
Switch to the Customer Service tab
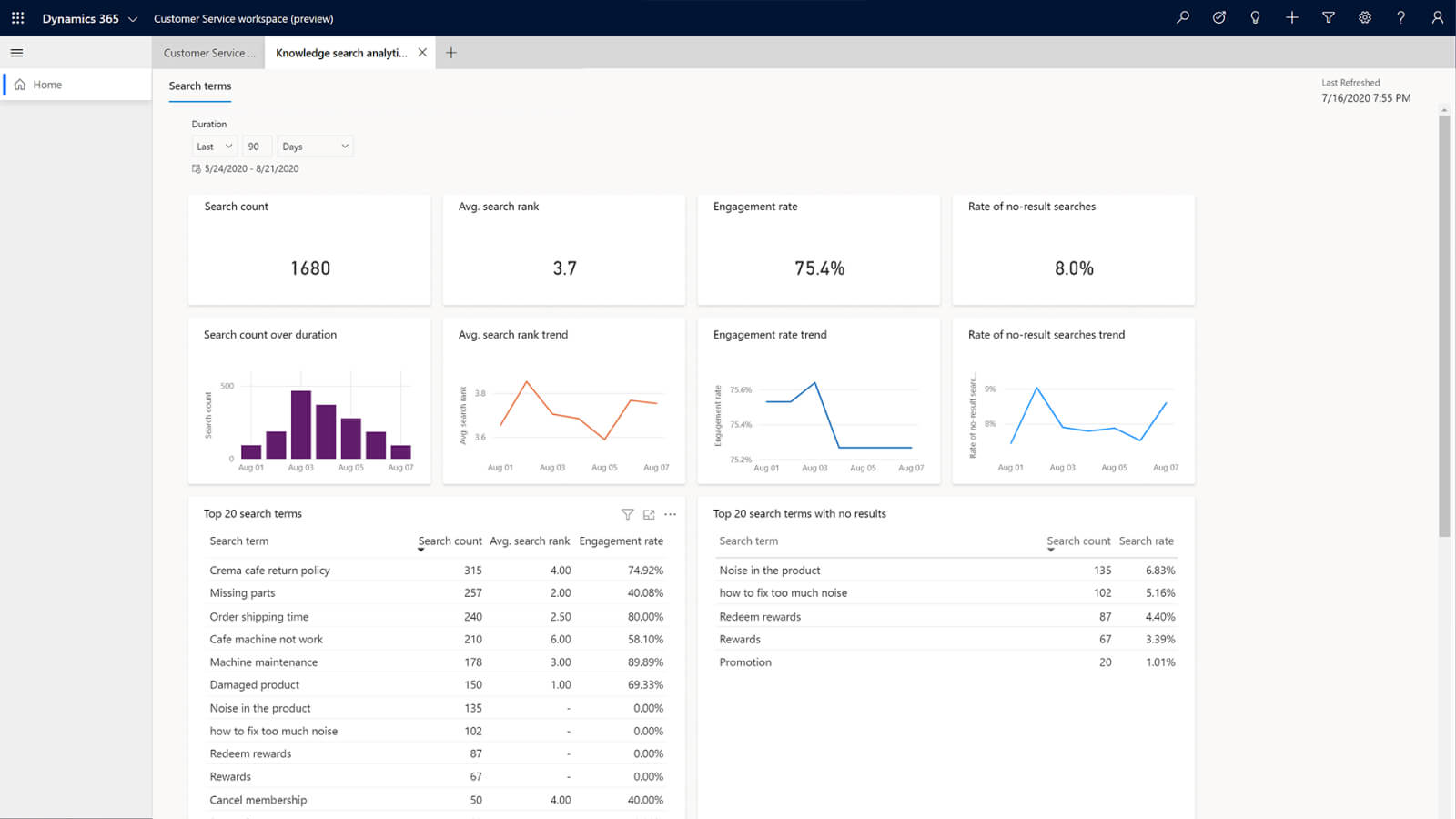207,52
